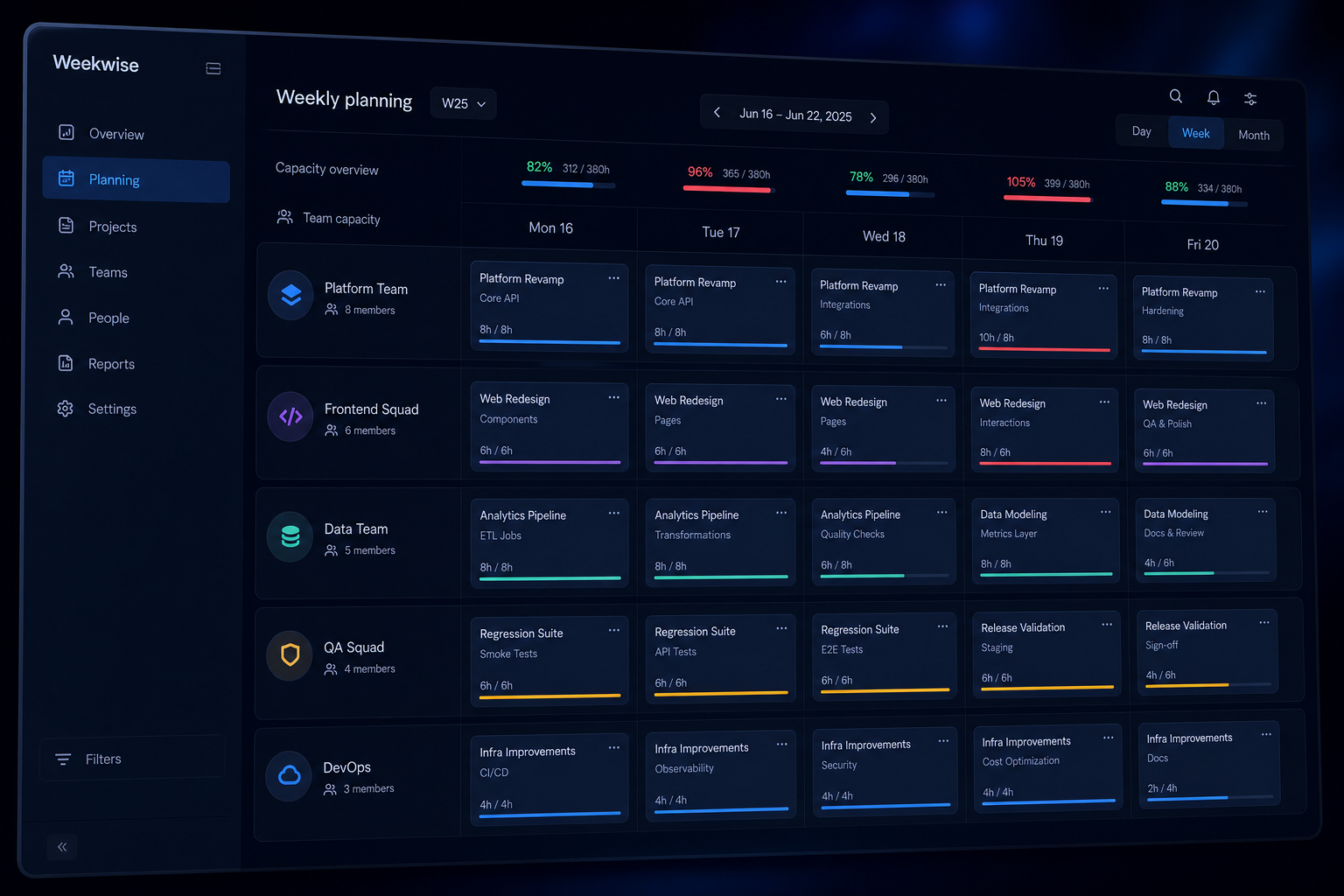The height and width of the screenshot is (896, 1344).
Task: Open the W25 week dropdown
Action: pos(464,103)
